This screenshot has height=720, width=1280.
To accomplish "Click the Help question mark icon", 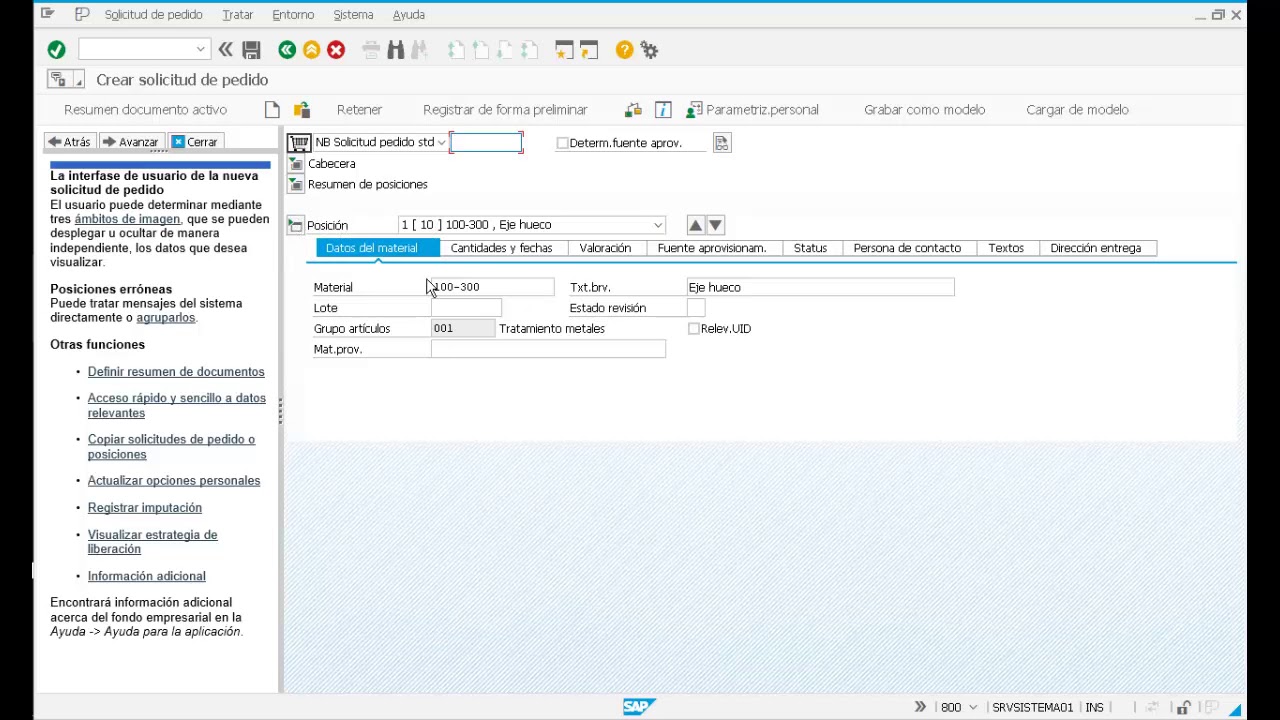I will (x=624, y=50).
